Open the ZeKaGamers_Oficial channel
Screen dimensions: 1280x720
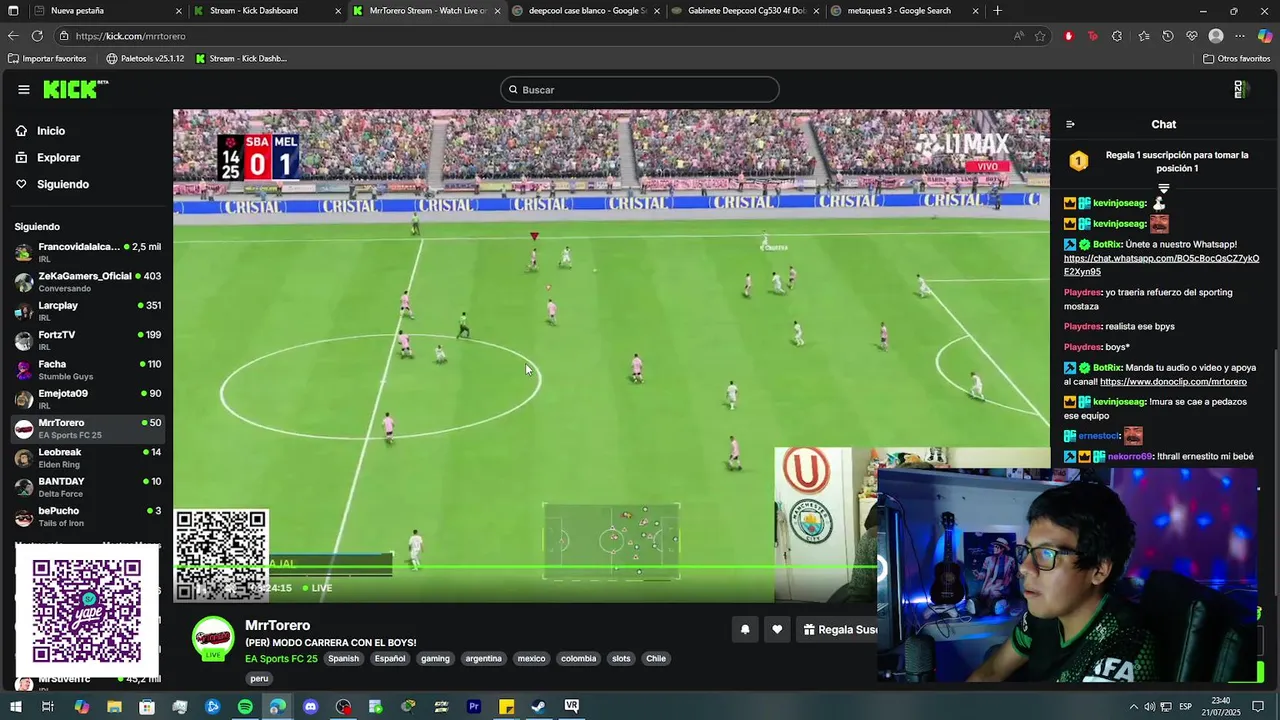pyautogui.click(x=88, y=282)
